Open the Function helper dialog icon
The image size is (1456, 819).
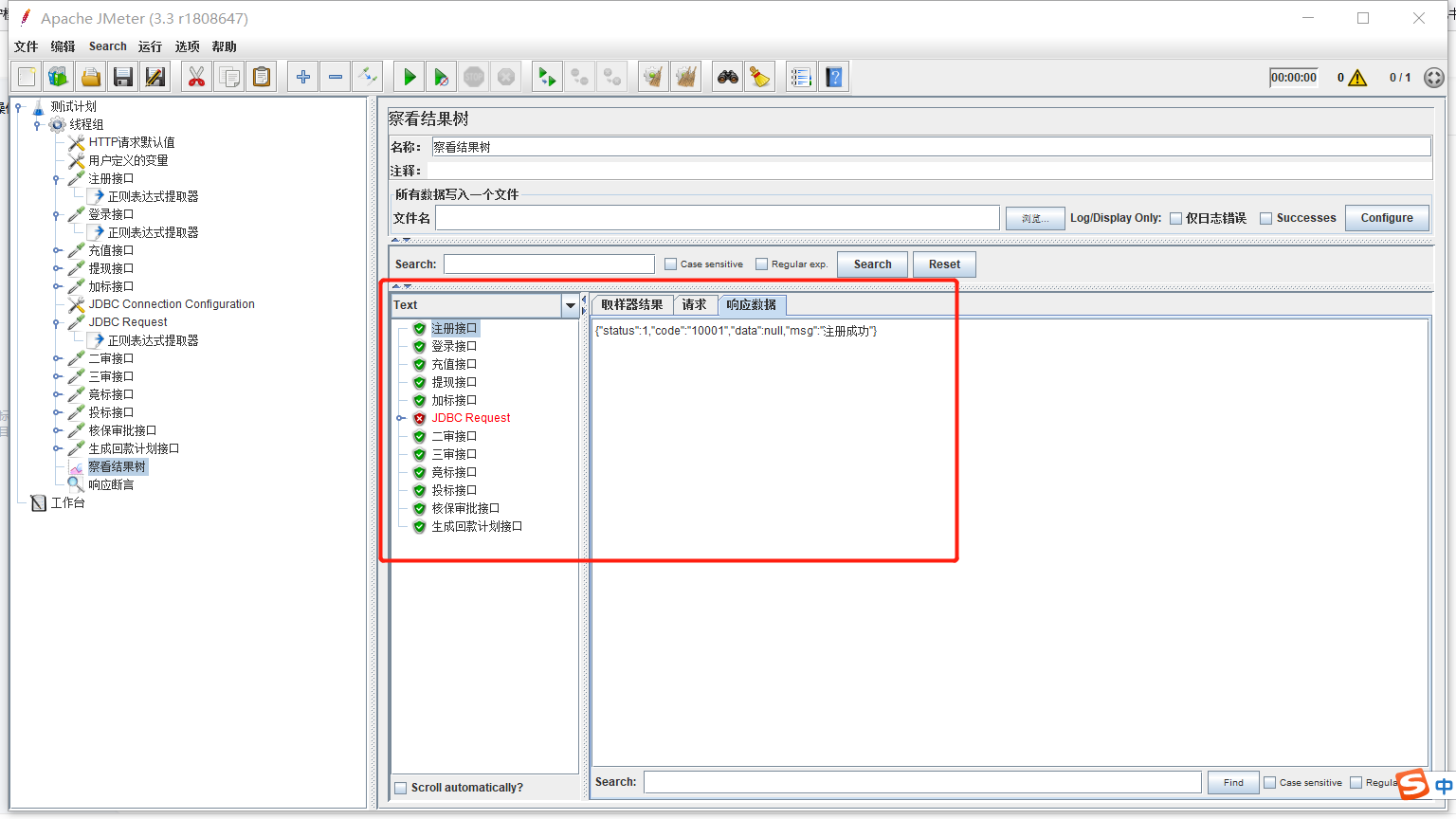coord(801,77)
